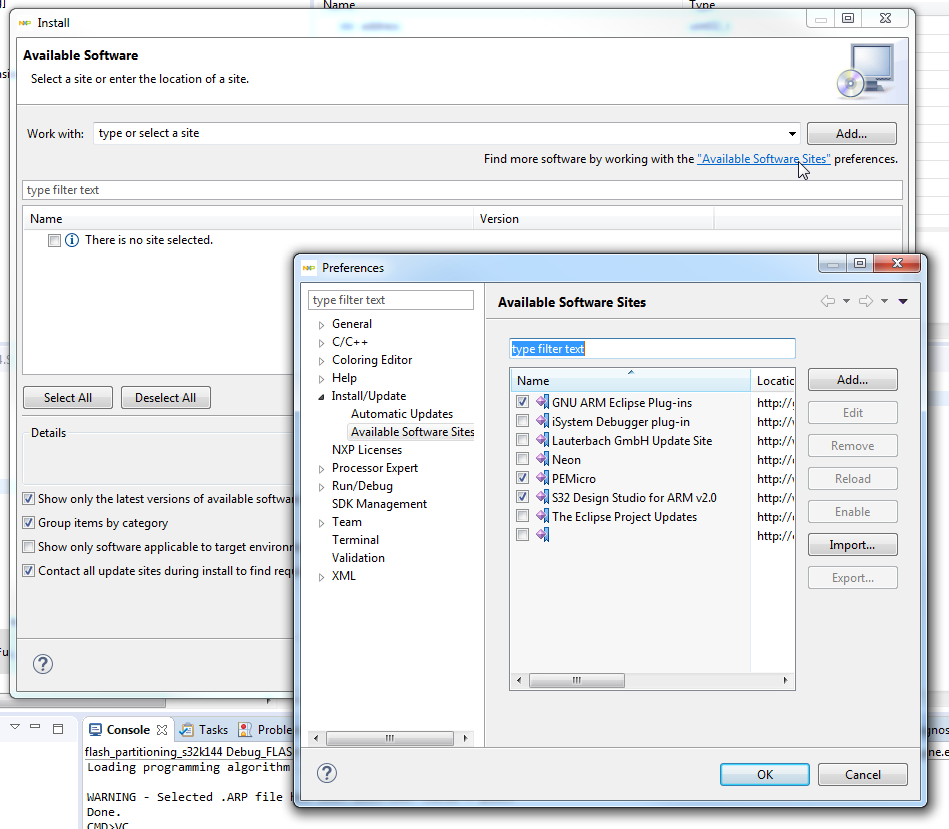This screenshot has height=829, width=949.
Task: Minimize the panel left of the Console
Action: (35, 727)
